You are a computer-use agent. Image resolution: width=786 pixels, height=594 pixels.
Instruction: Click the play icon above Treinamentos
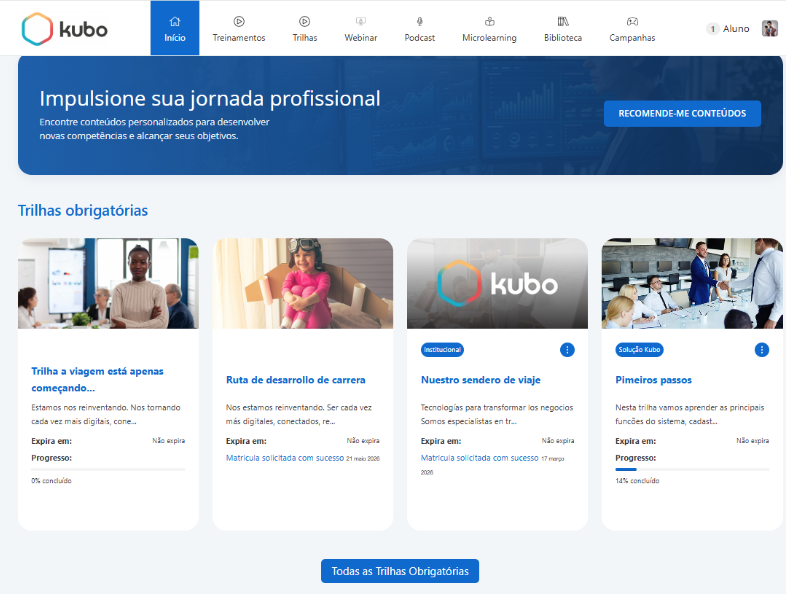pyautogui.click(x=239, y=22)
